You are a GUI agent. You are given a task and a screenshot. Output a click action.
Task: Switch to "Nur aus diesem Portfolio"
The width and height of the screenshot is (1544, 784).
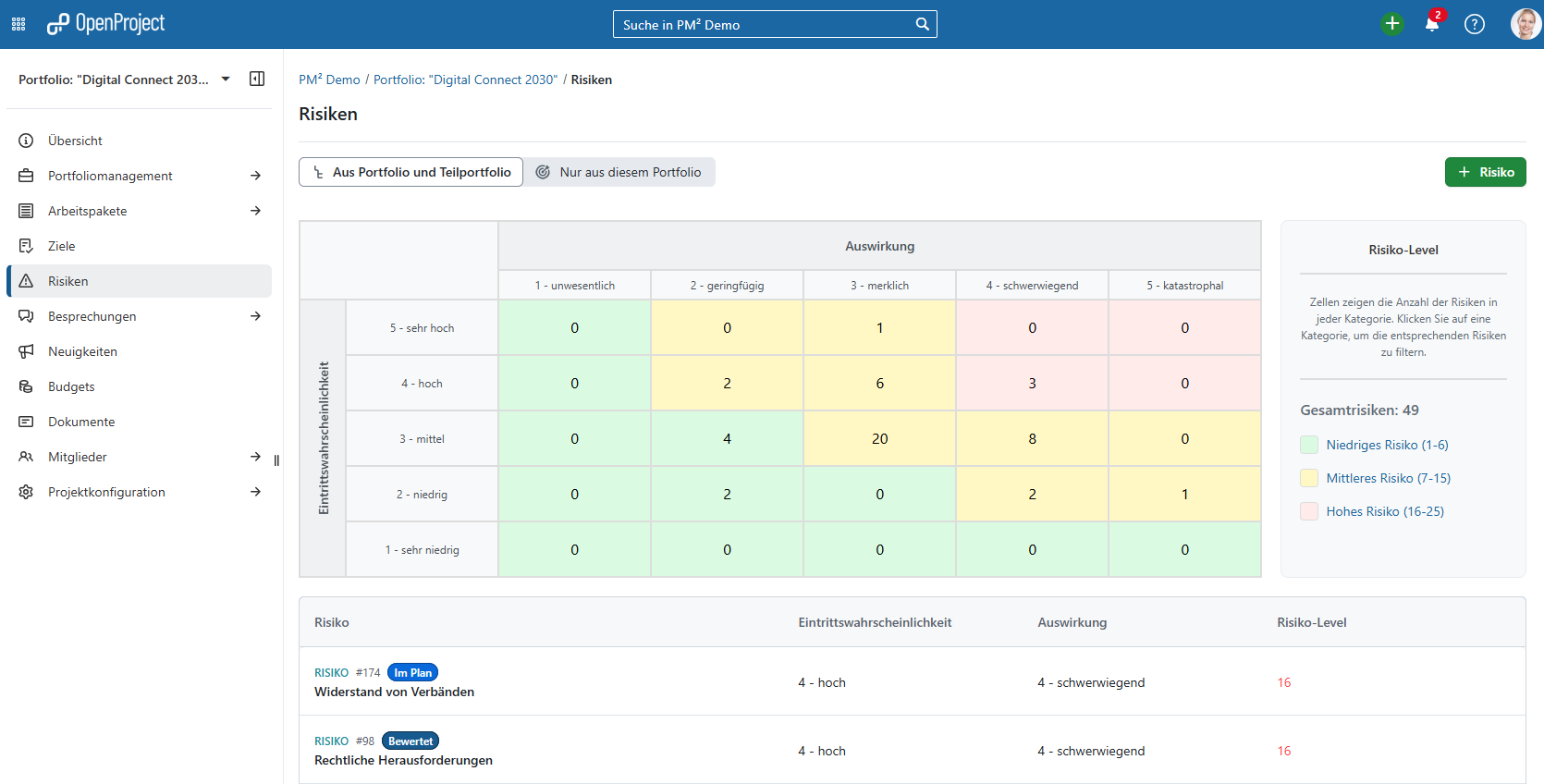click(x=619, y=172)
